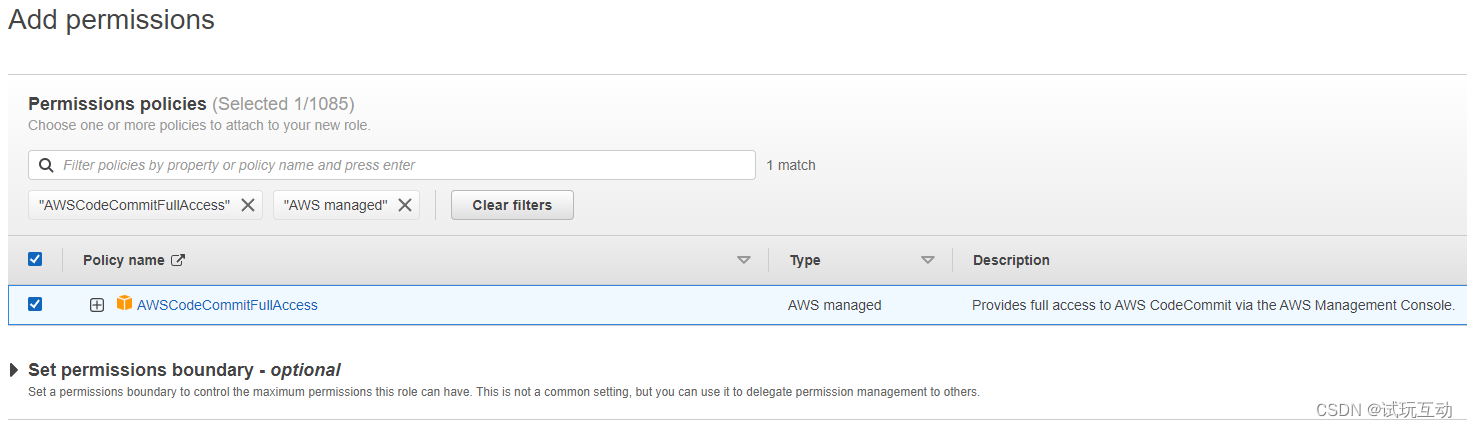Expand the AWSCodeCommitFullAccess policy details
The height and width of the screenshot is (428, 1467).
[x=97, y=305]
